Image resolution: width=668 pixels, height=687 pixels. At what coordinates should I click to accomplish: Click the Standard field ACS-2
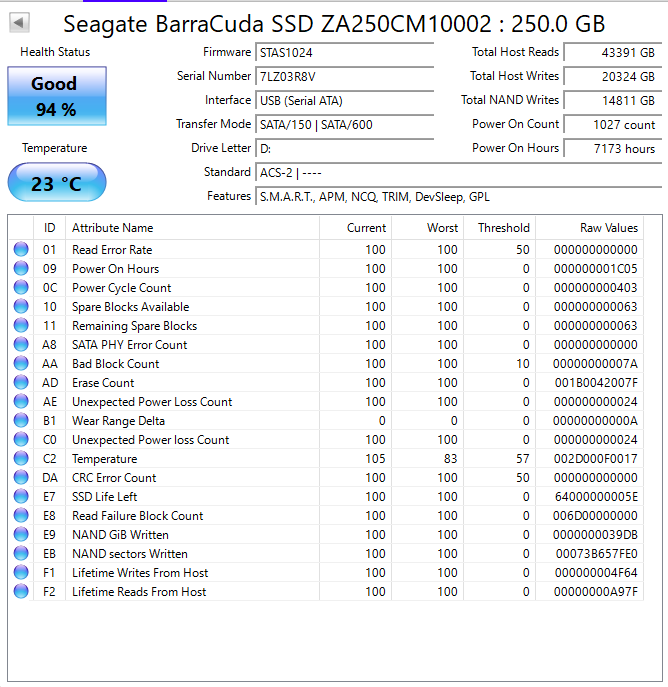(458, 173)
